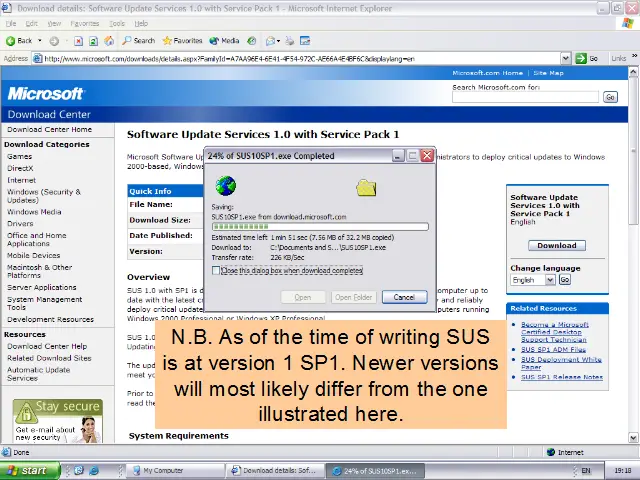Click the address bar URL field

coord(296,58)
